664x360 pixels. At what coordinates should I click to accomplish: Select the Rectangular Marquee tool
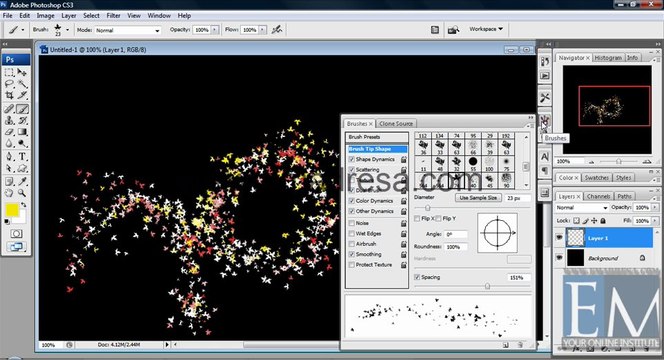[x=9, y=72]
